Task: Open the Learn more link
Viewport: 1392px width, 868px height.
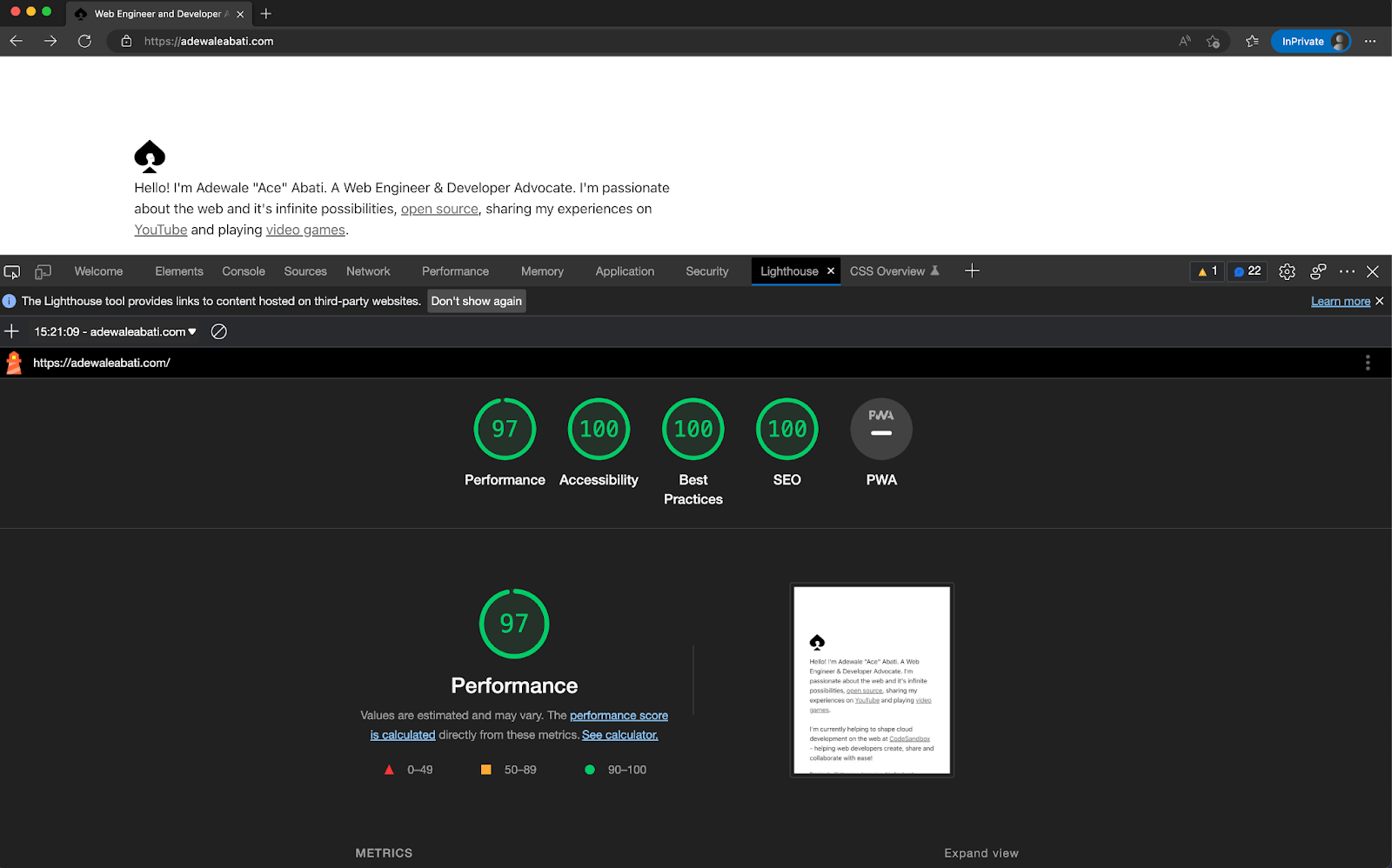Action: click(1341, 301)
